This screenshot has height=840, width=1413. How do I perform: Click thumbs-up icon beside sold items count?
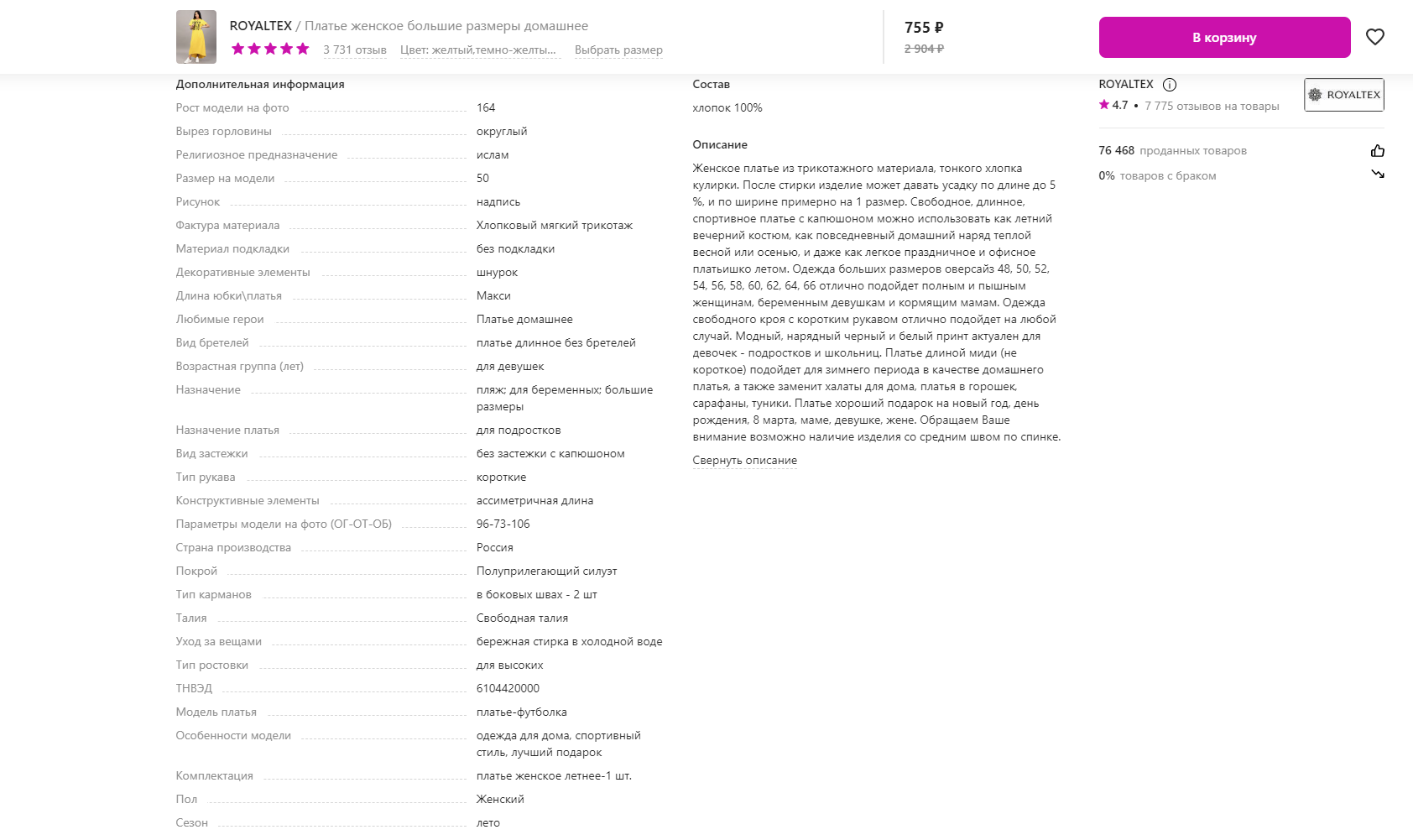point(1377,151)
